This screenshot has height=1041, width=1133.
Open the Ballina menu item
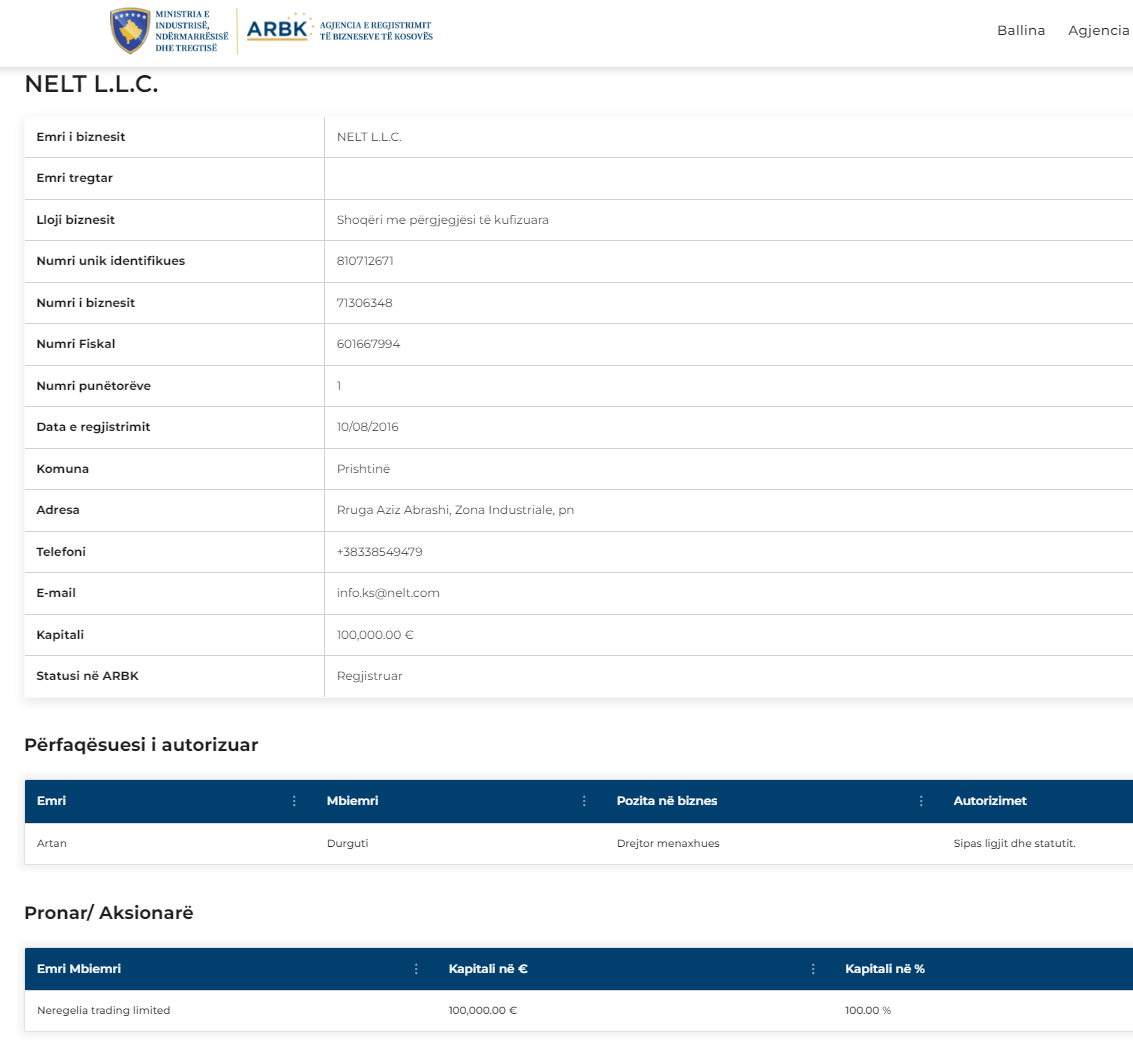pos(1020,30)
